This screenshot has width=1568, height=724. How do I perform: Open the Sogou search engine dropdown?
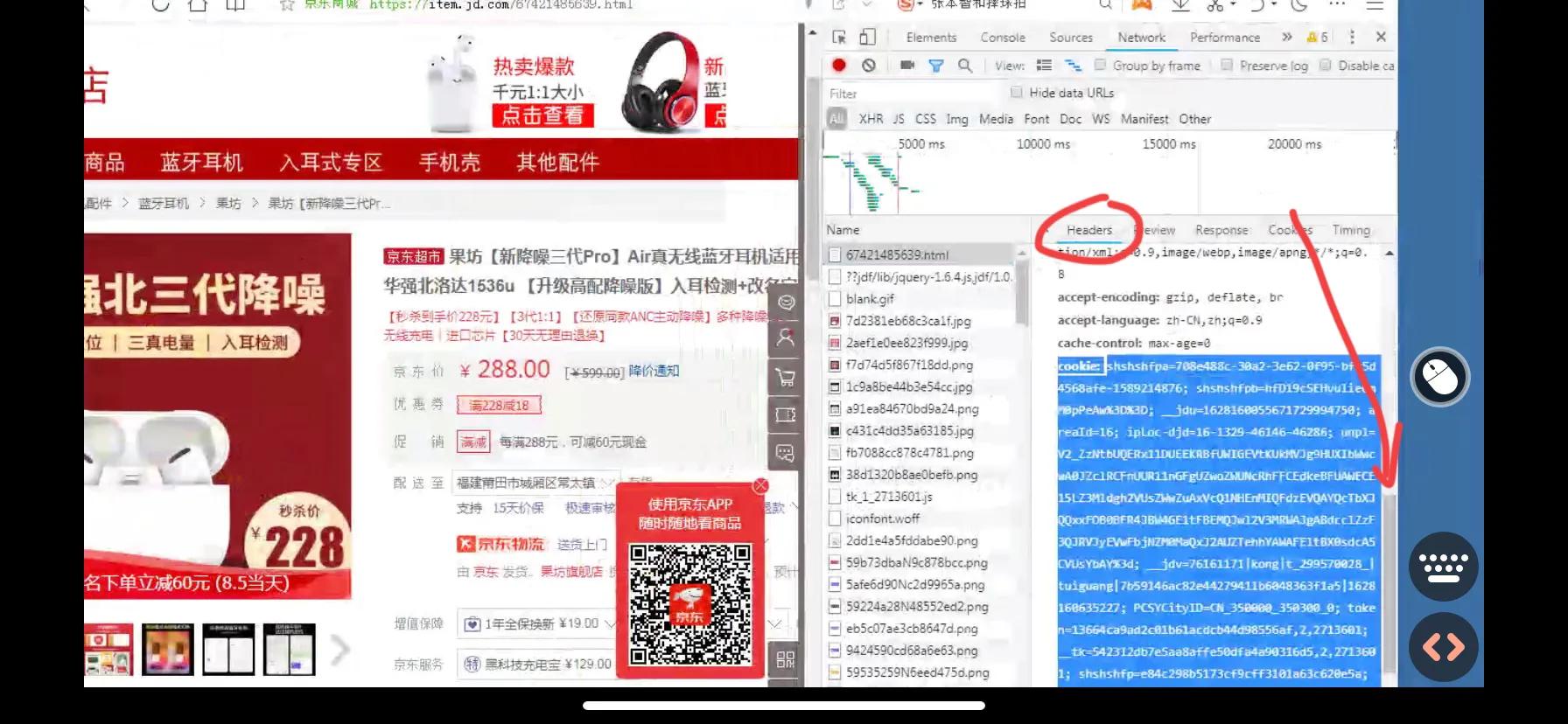tap(919, 4)
